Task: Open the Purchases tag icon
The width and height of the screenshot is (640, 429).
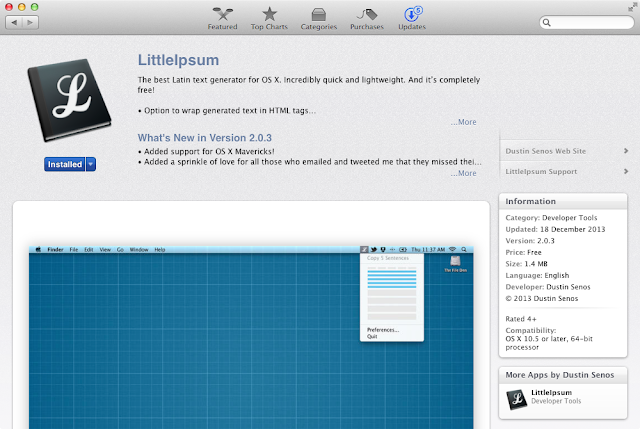Action: (367, 14)
